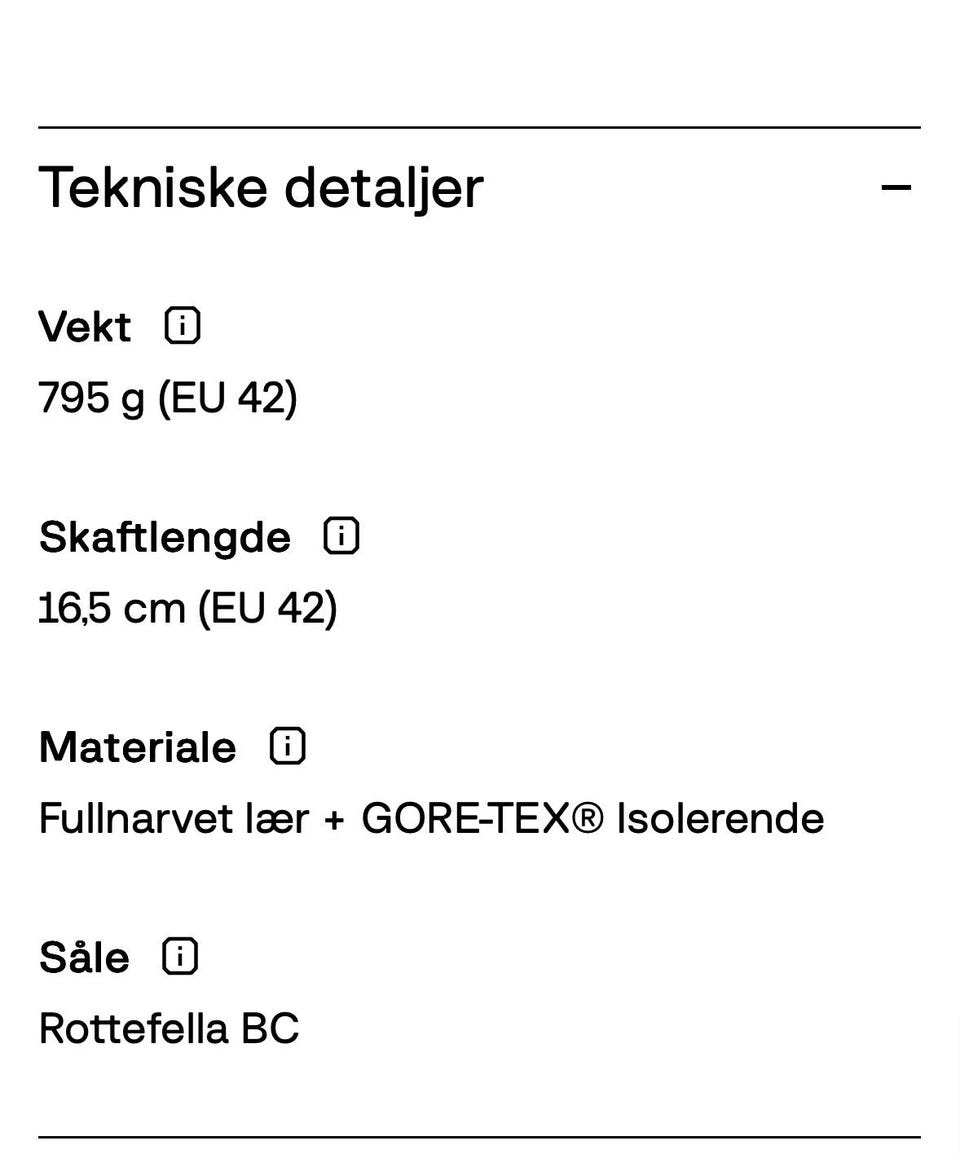The width and height of the screenshot is (960, 1154).
Task: Open material description using the info icon
Action: [287, 745]
